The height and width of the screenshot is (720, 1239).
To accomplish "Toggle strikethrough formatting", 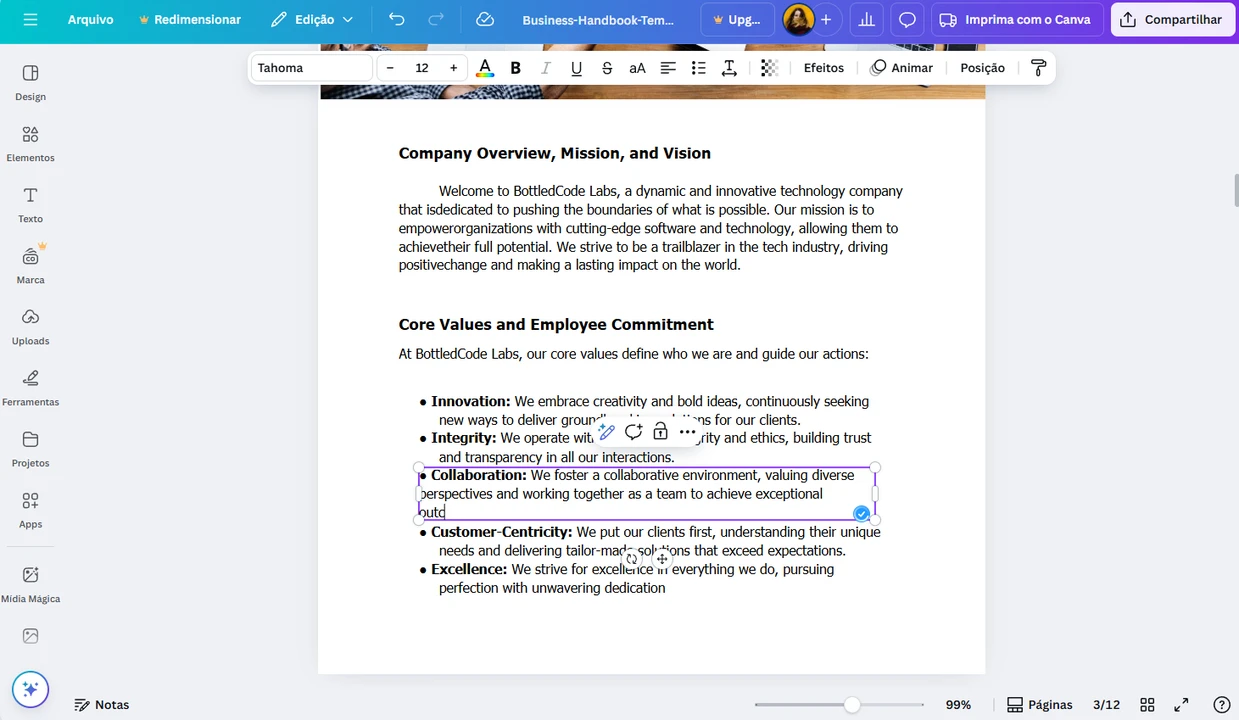I will (x=607, y=68).
